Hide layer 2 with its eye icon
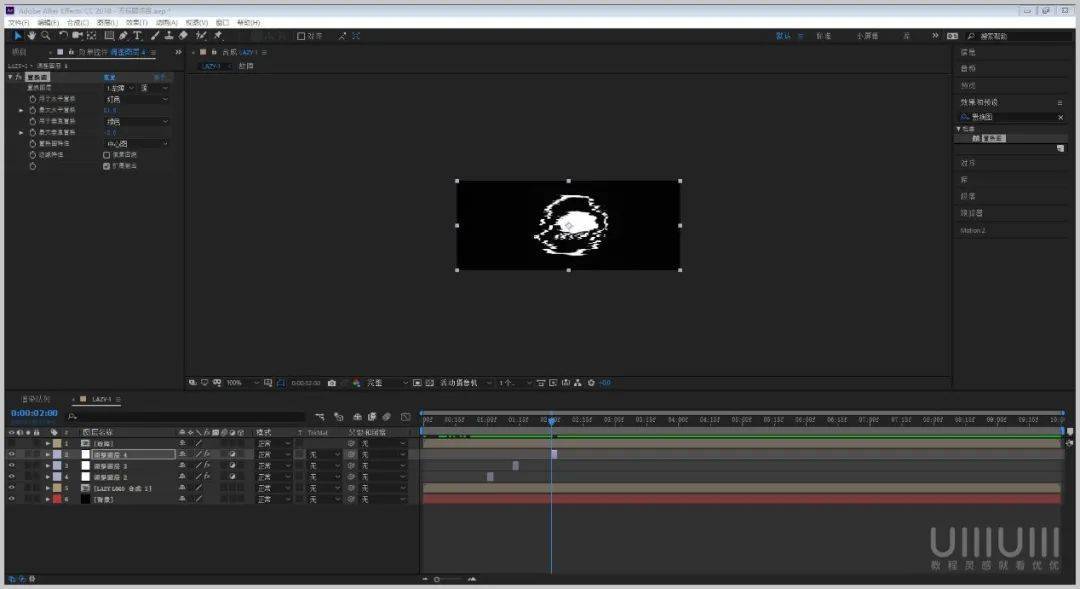1080x589 pixels. point(12,455)
